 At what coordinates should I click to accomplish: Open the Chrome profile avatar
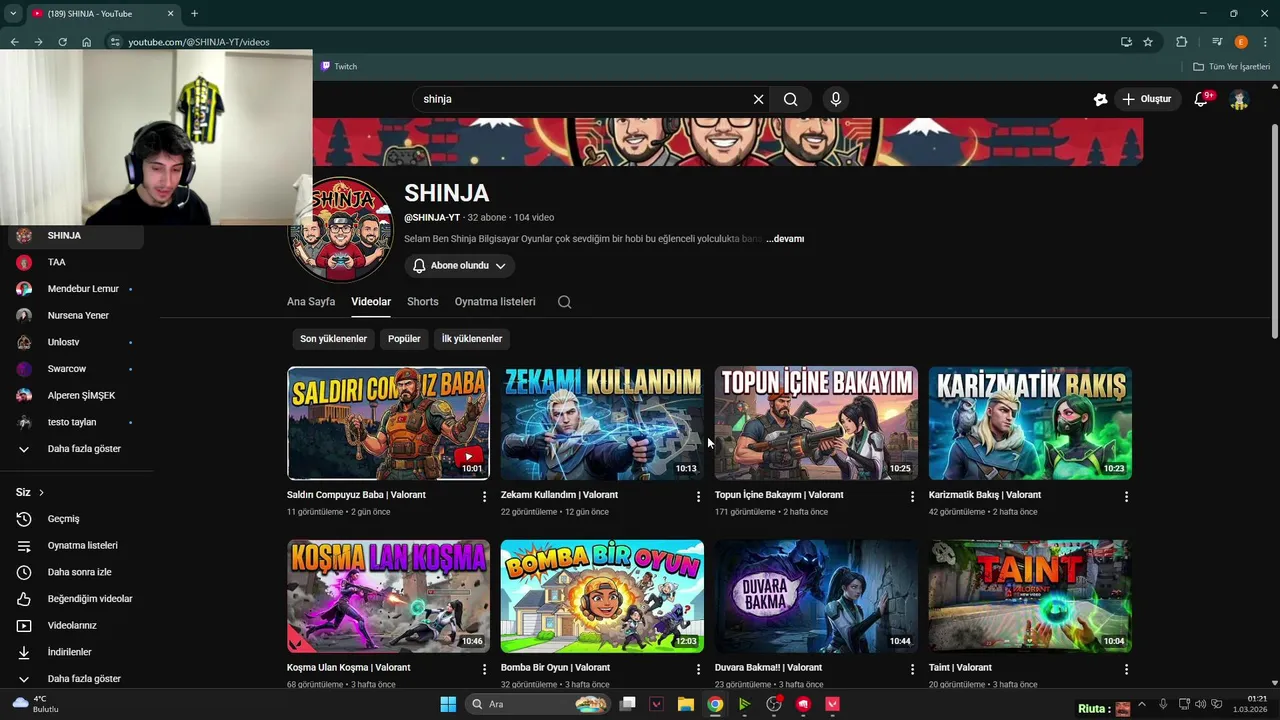(x=1241, y=42)
